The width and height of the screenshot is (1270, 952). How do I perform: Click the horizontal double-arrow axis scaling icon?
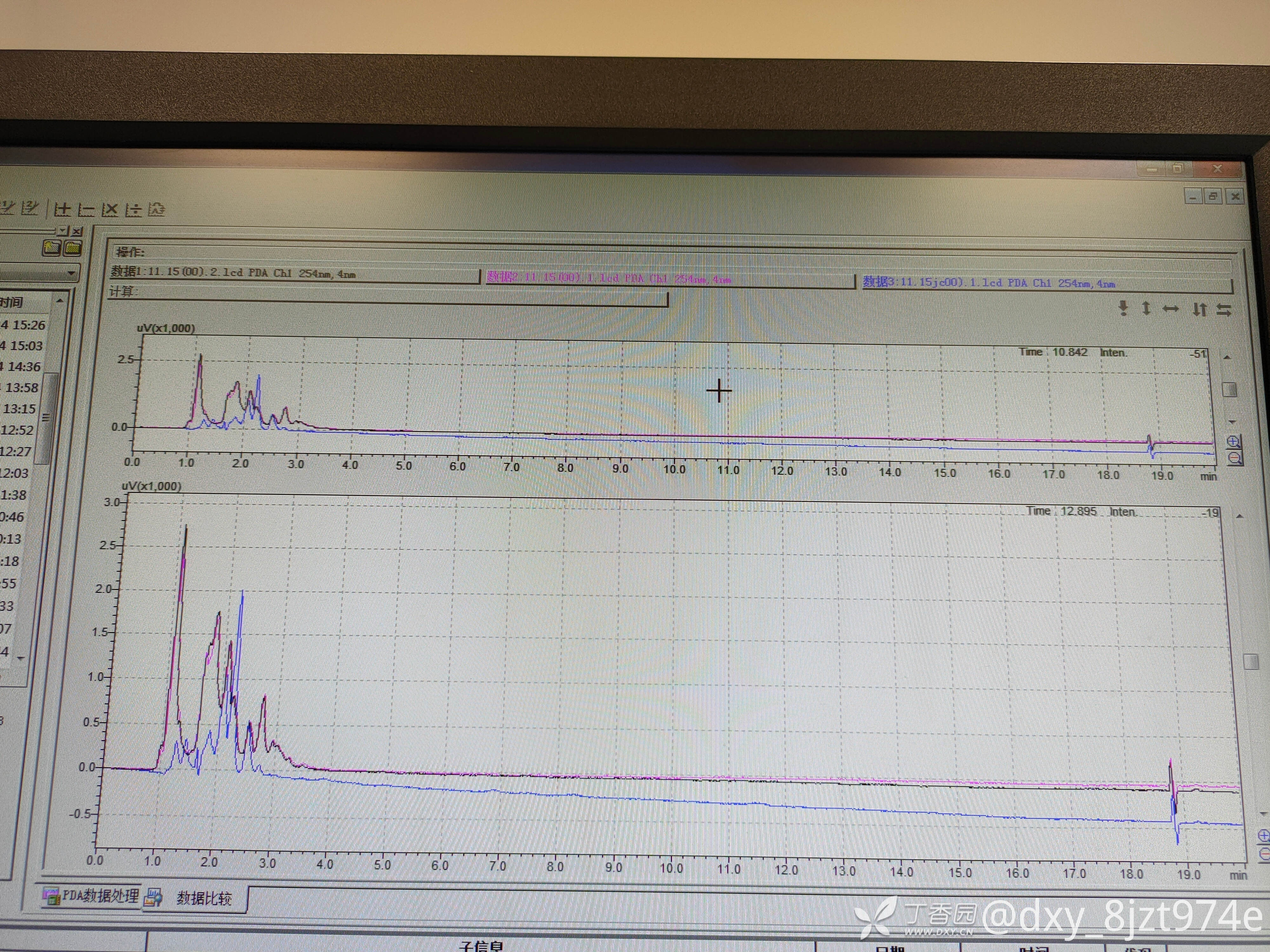click(x=1171, y=309)
